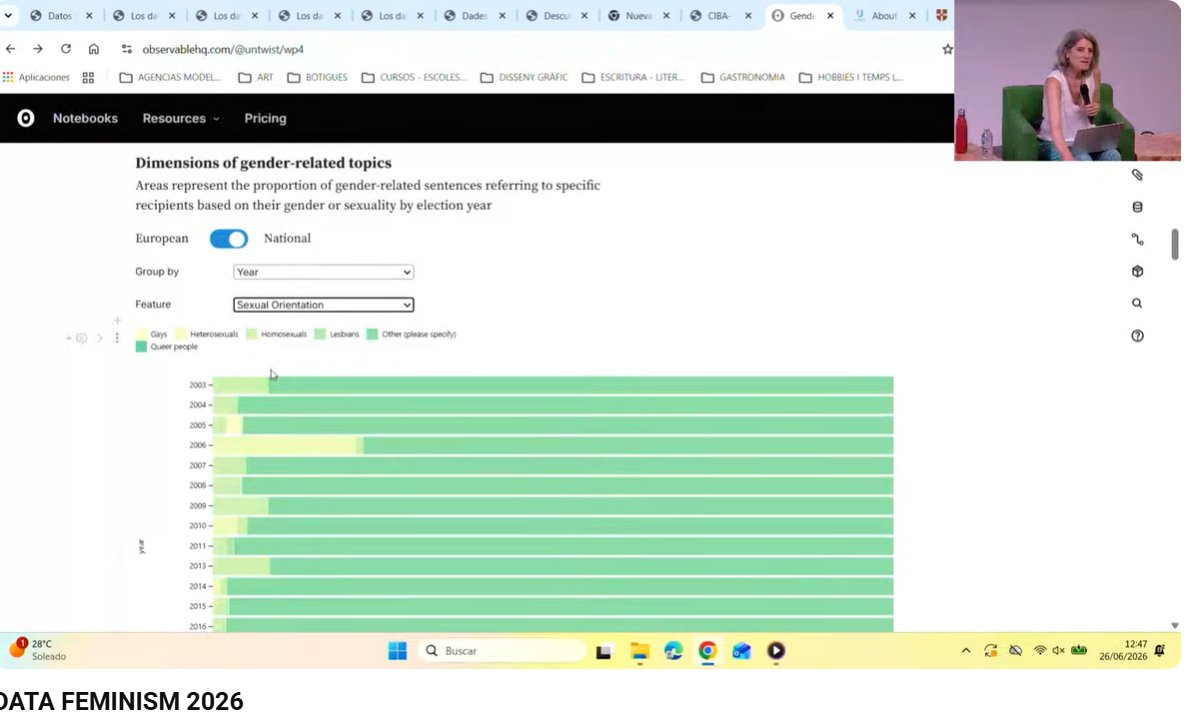Open the tab search chevron at tab strip start

[8, 15]
